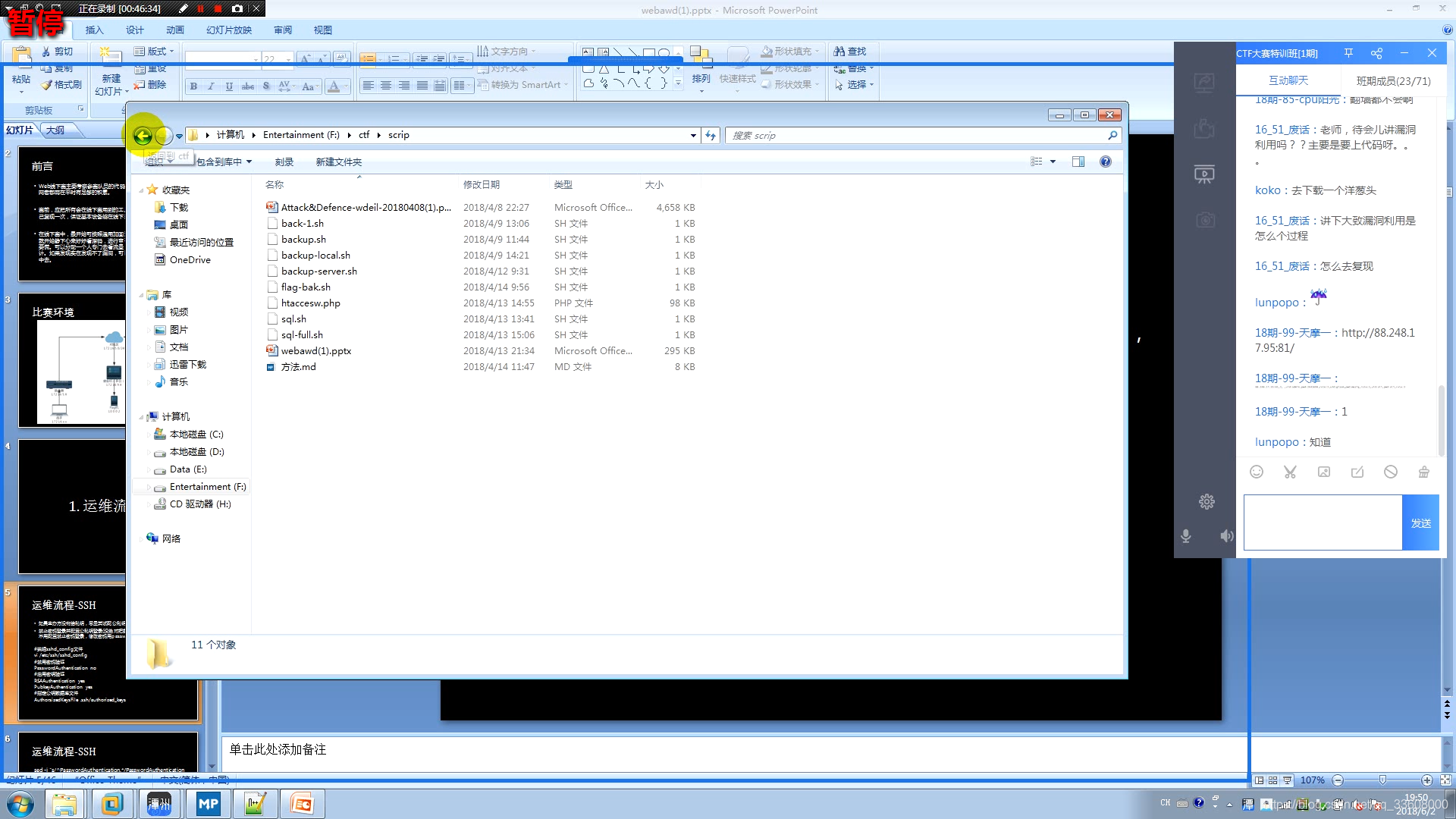Click 新建文件夹 button
1456x819 pixels.
coord(338,162)
